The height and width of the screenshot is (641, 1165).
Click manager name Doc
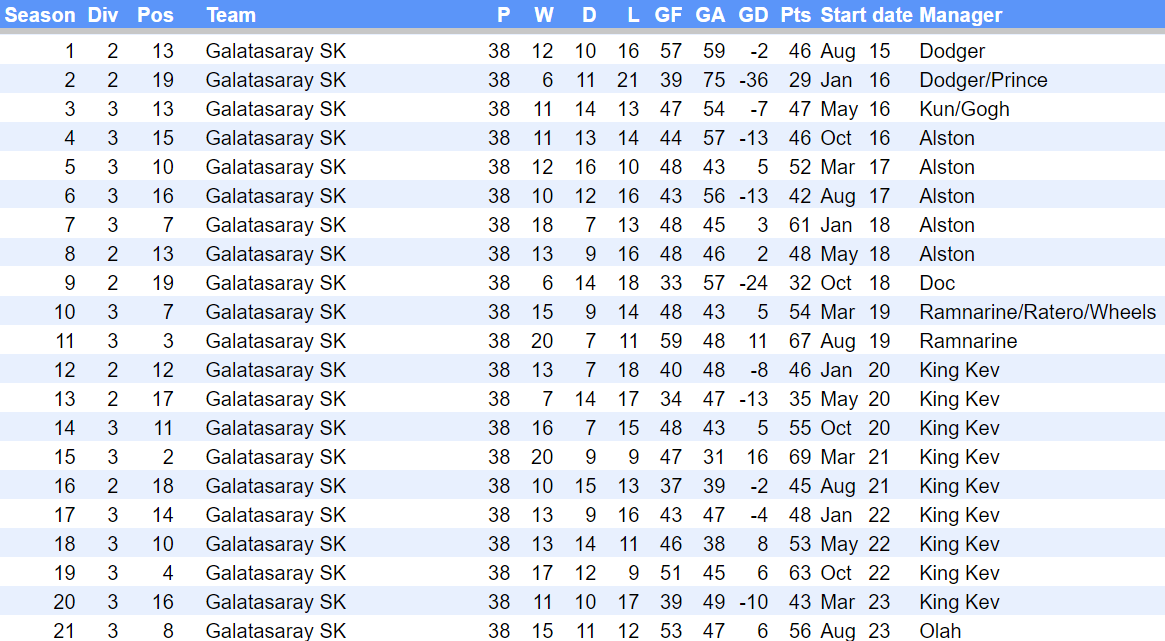(x=937, y=283)
